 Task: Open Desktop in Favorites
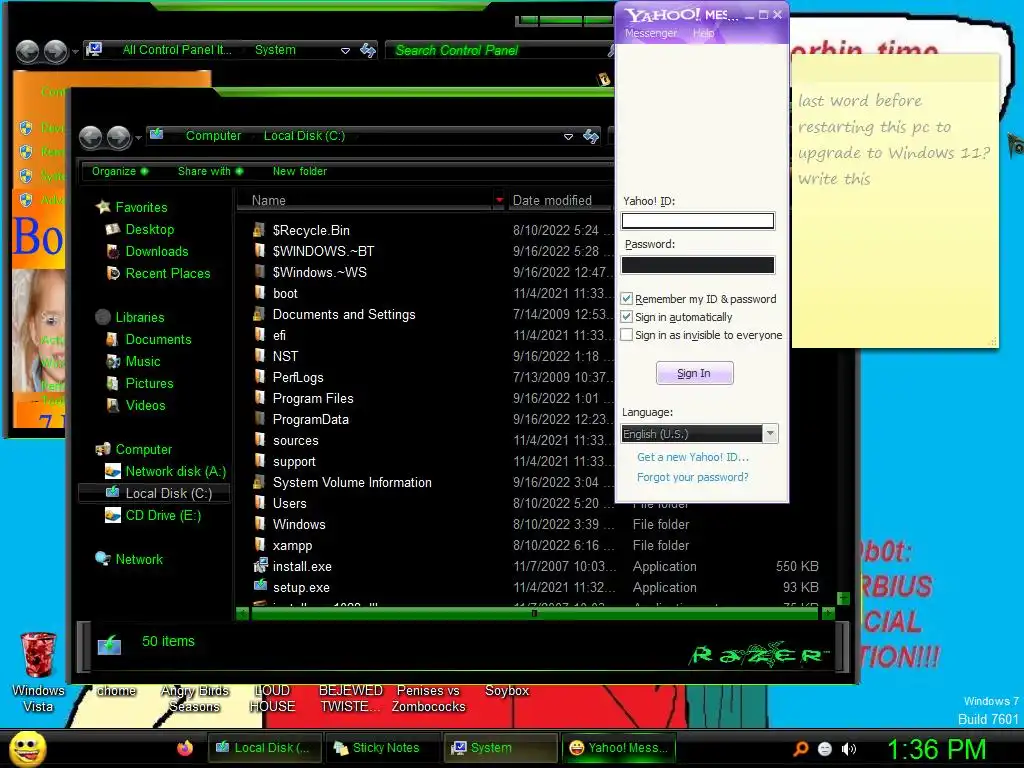[150, 229]
